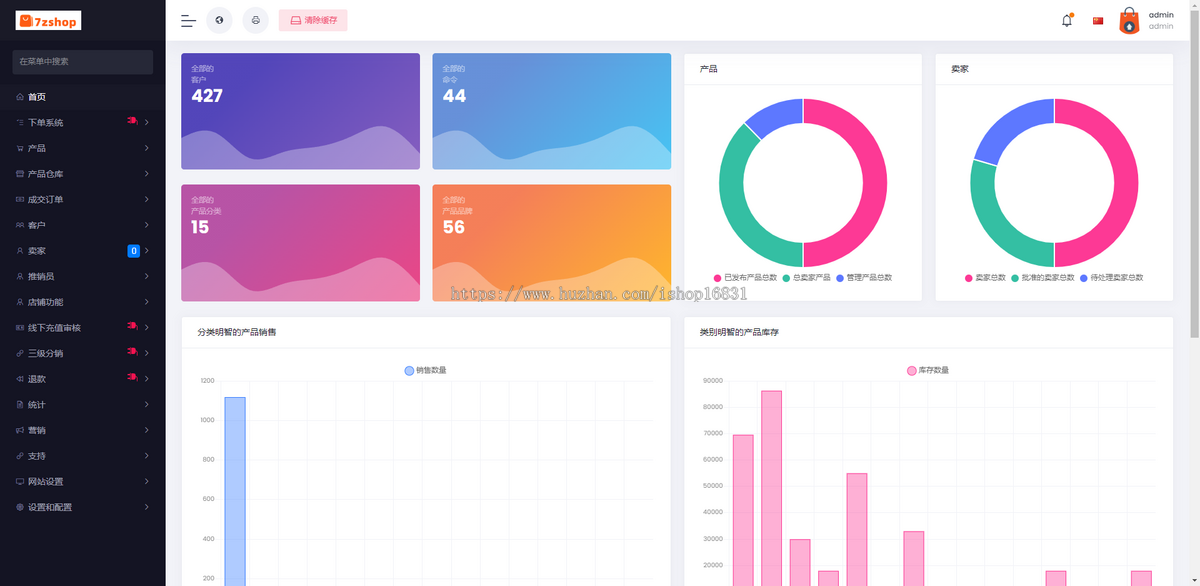Click the China flag language icon
Viewport: 1200px width, 586px height.
click(x=1098, y=21)
